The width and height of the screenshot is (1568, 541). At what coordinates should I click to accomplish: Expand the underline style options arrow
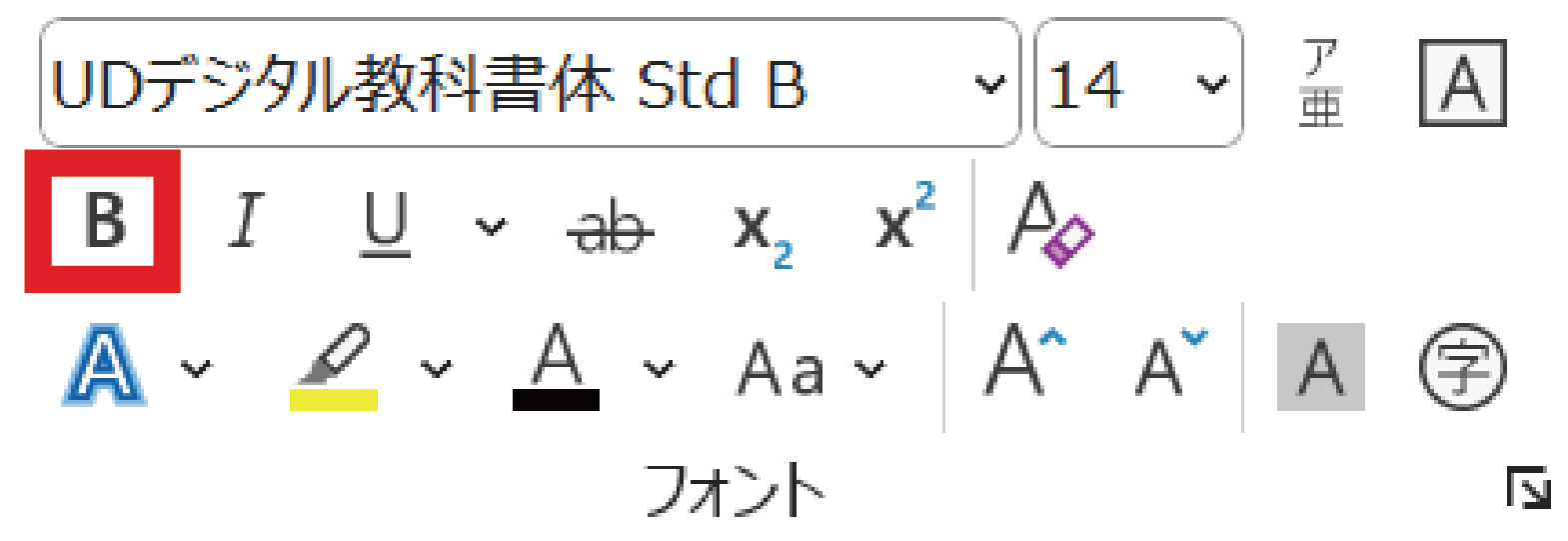(490, 227)
